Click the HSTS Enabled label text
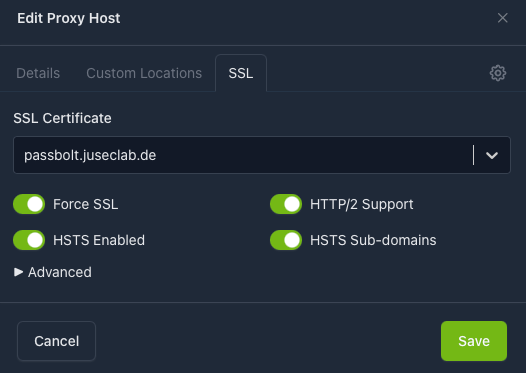Screen dimensions: 526x373 click(99, 240)
